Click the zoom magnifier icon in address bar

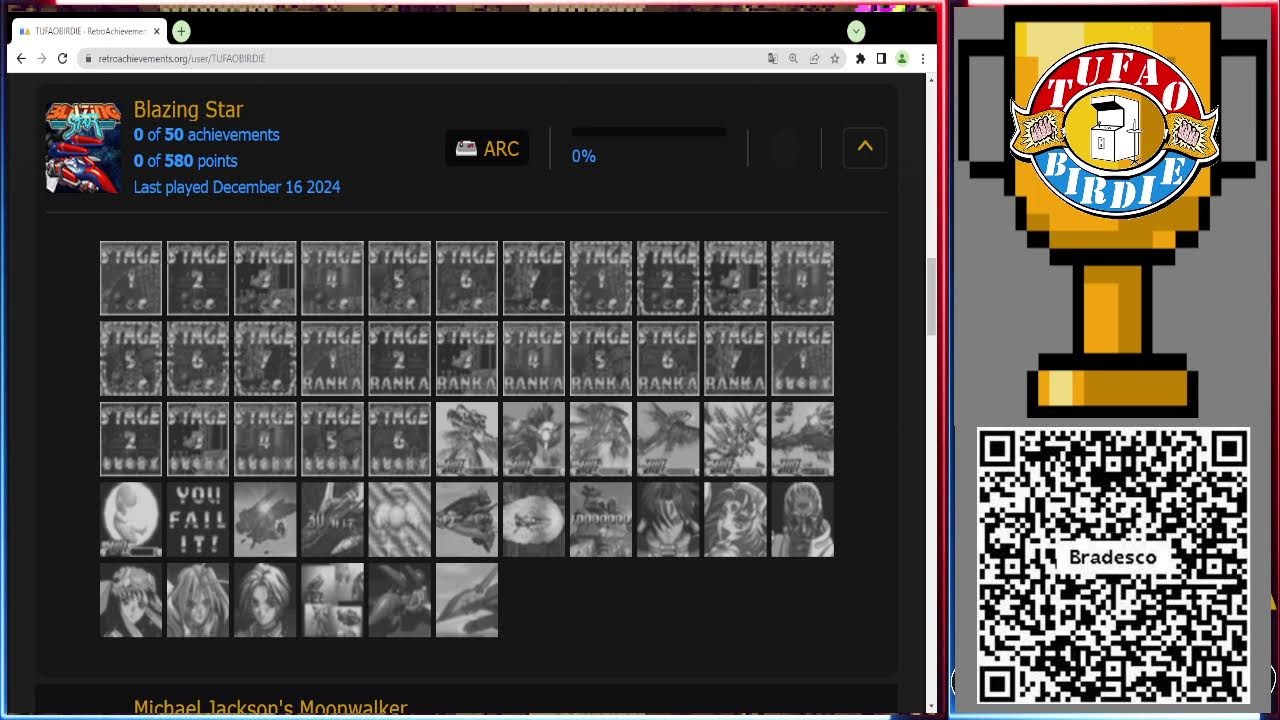[793, 59]
